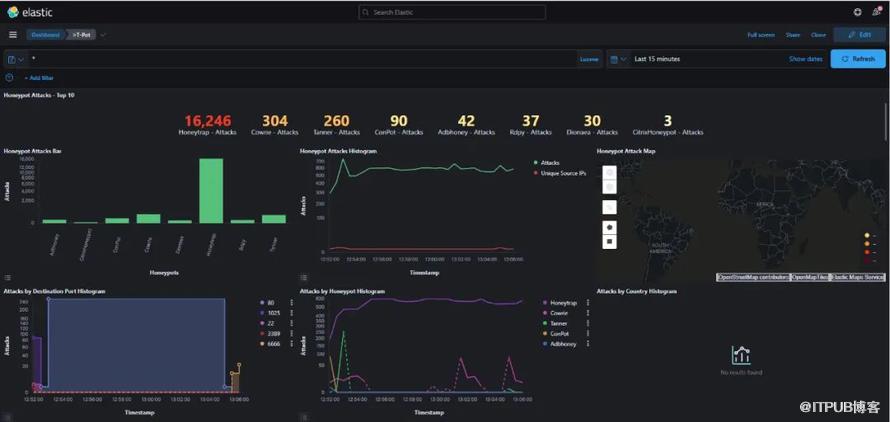The image size is (890, 422).
Task: Toggle legend for Honeypot Attacks Bar chart
Action: tap(8, 277)
